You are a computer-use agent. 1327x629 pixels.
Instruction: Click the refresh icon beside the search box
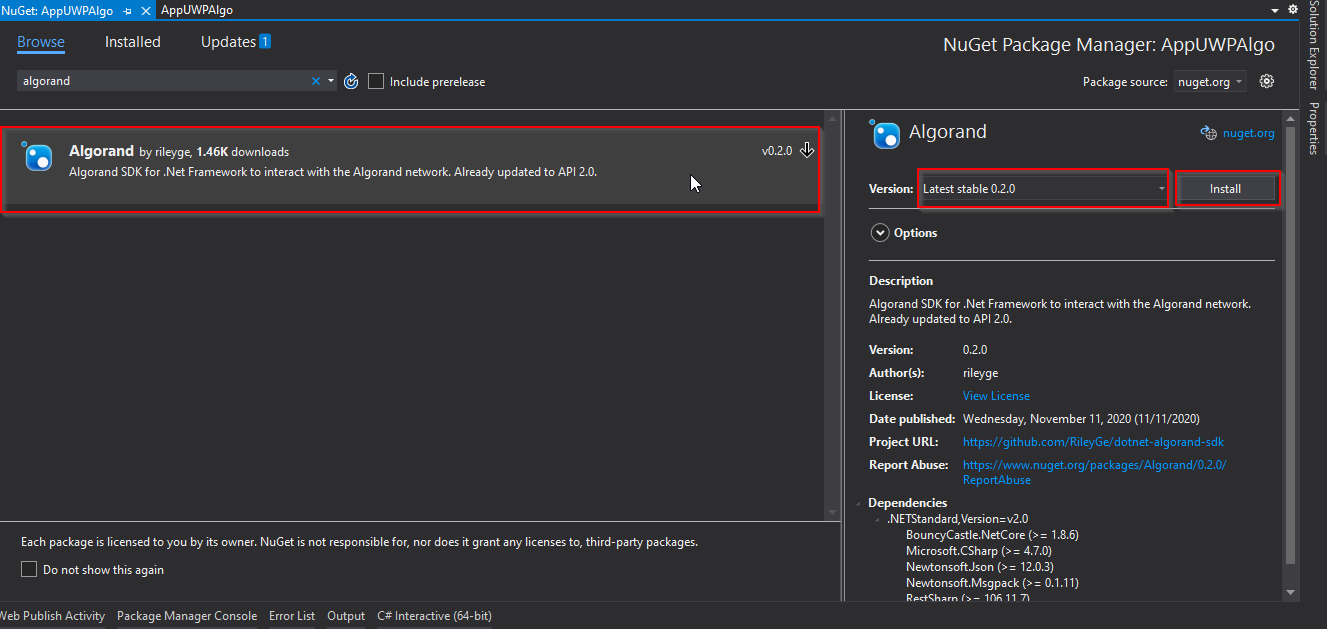[351, 82]
